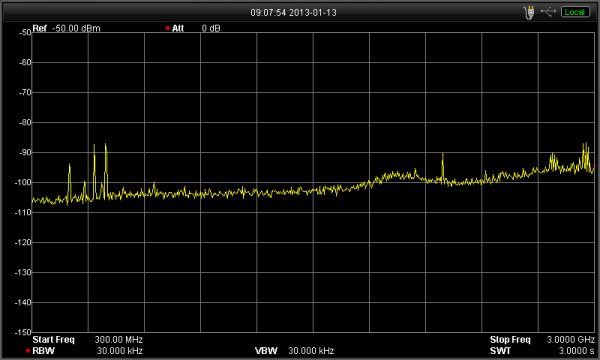Click the -100 y-axis scale label
This screenshot has width=600, height=360.
pyautogui.click(x=23, y=182)
